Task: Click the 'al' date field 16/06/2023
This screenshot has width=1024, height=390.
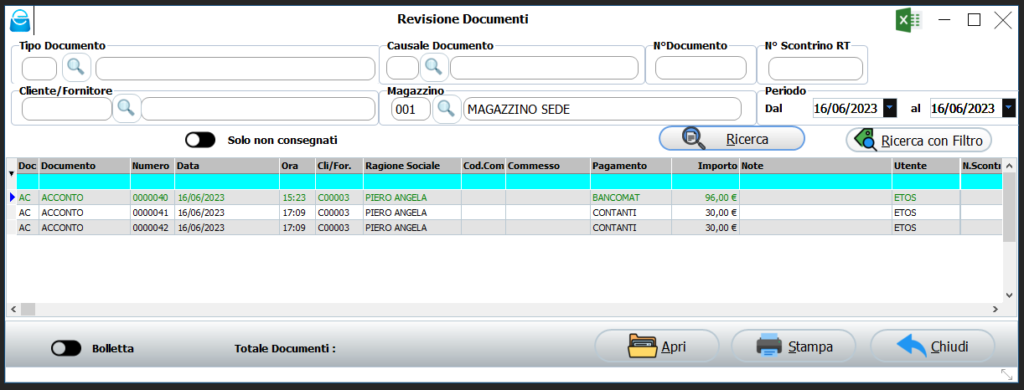Action: pyautogui.click(x=966, y=108)
